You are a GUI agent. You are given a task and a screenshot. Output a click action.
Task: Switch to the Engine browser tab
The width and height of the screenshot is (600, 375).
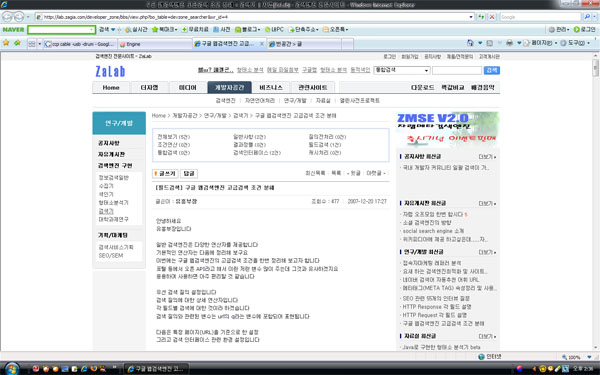tap(155, 44)
